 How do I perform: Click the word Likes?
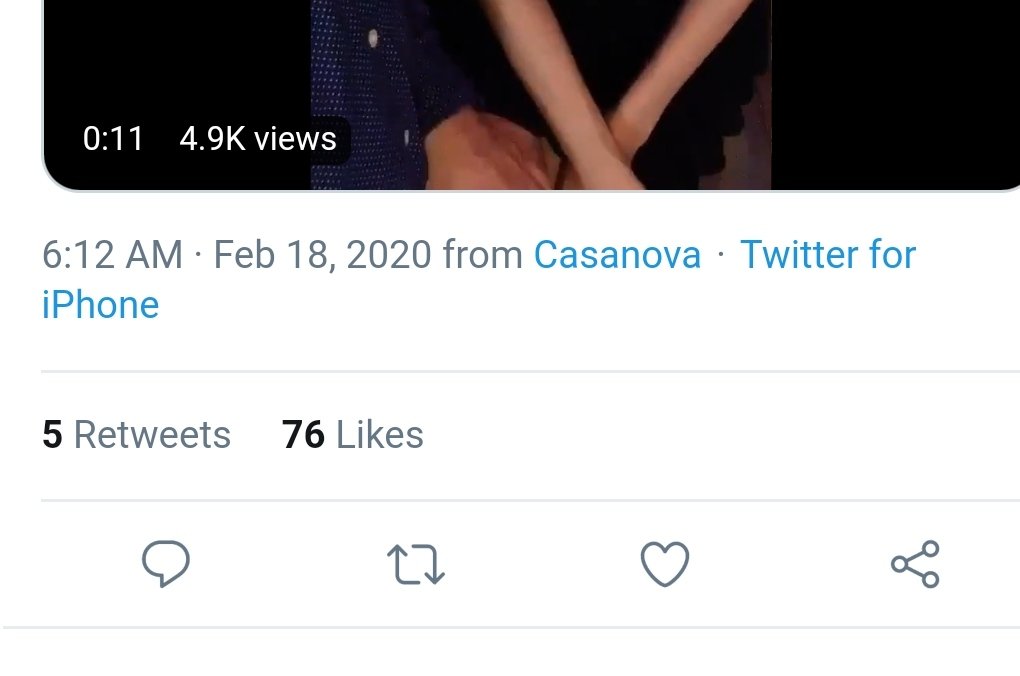(x=380, y=435)
